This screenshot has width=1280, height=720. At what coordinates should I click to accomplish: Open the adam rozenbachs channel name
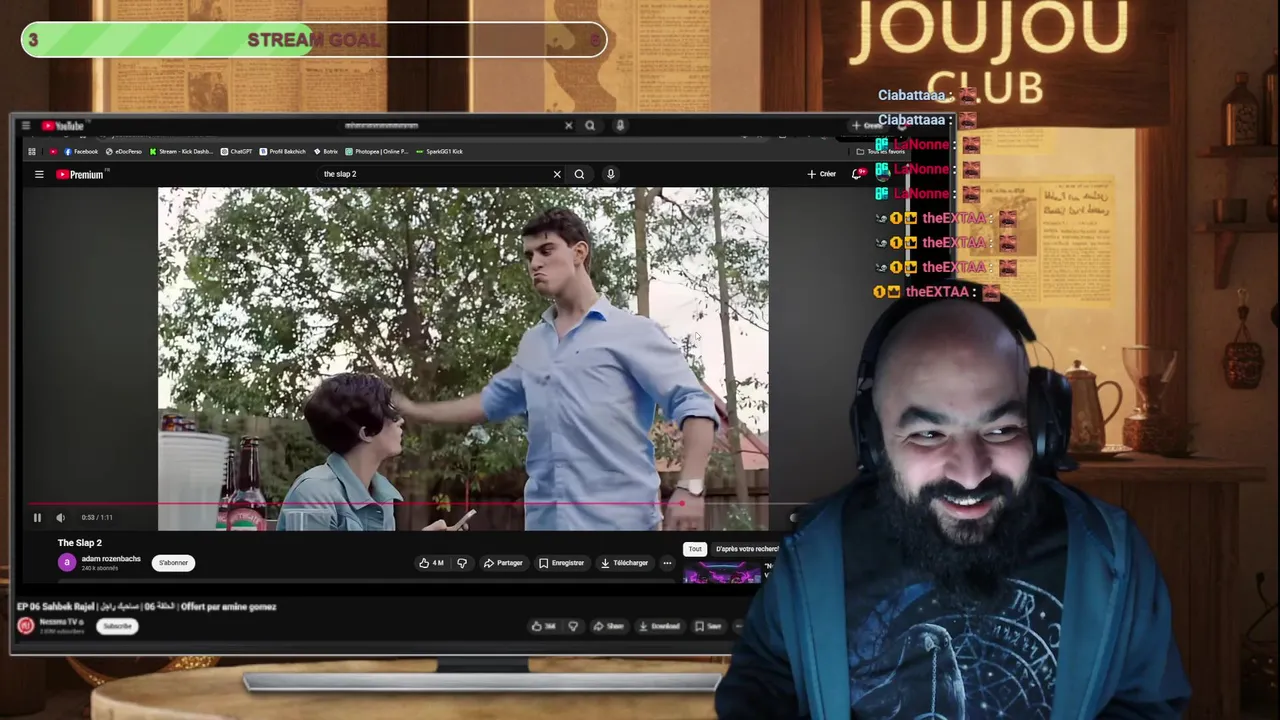pos(111,559)
